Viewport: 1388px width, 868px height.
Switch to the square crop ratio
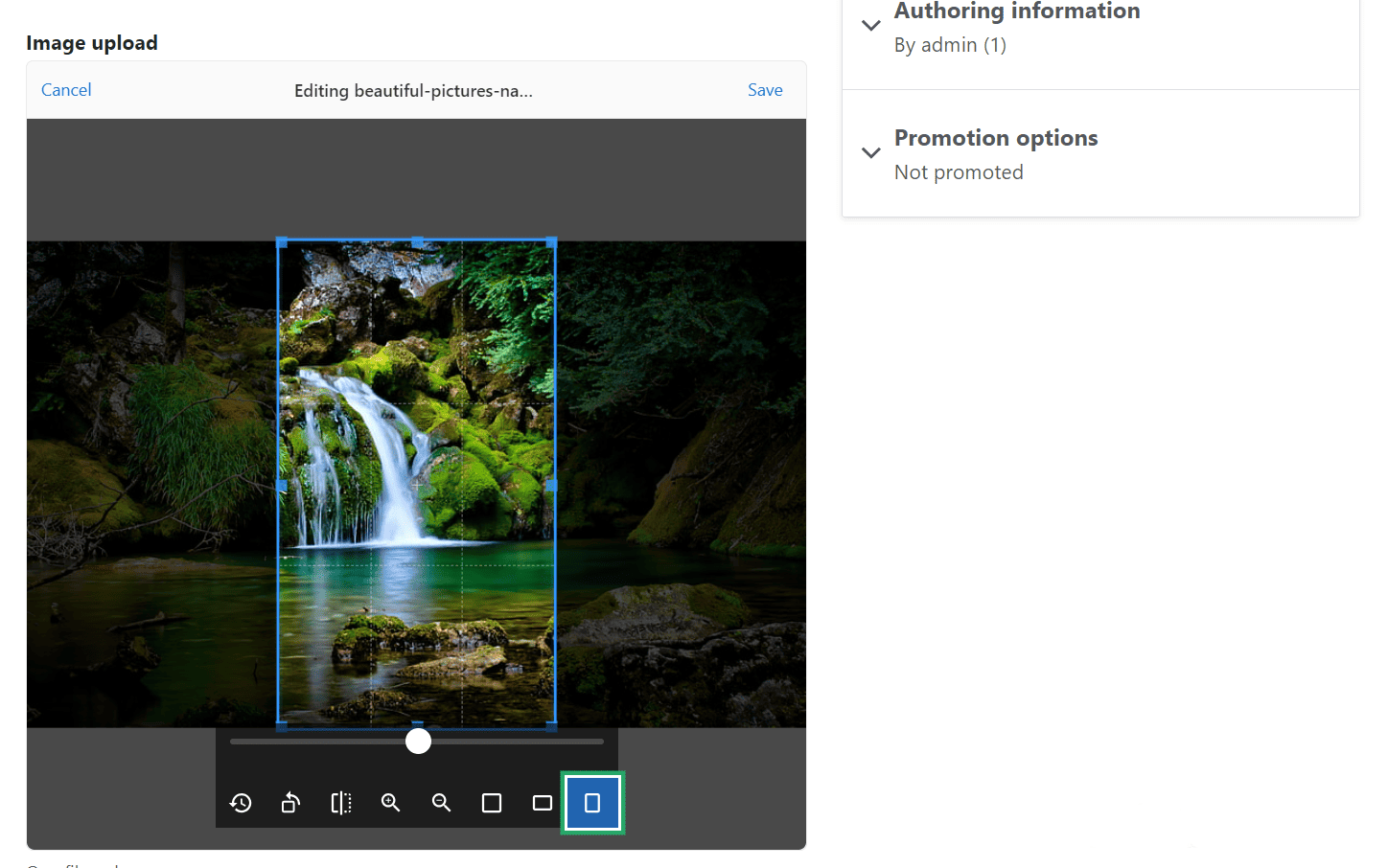pos(492,803)
